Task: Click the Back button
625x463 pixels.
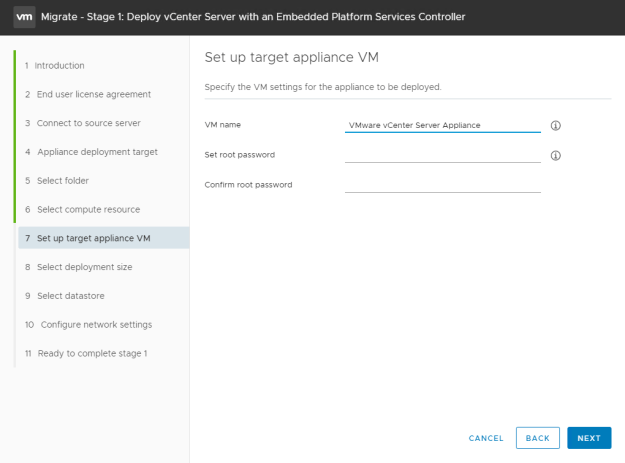Action: click(538, 438)
